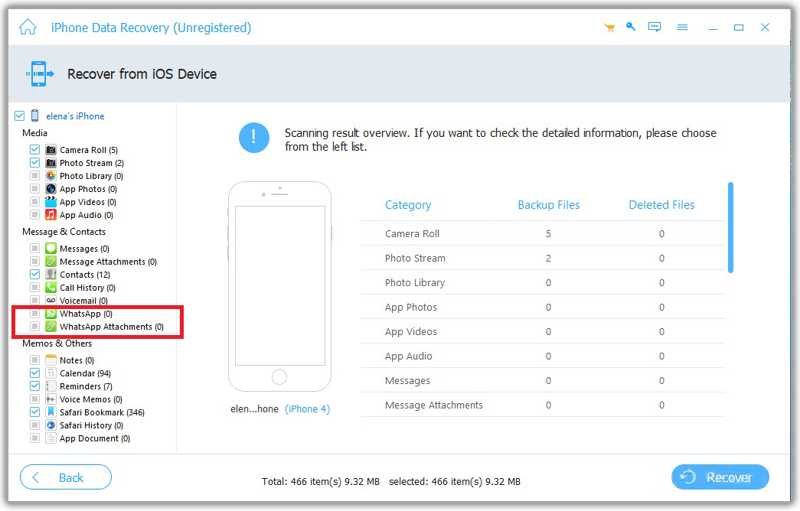Screen dimensions: 800x511
Task: Click the Category column header
Action: [408, 205]
